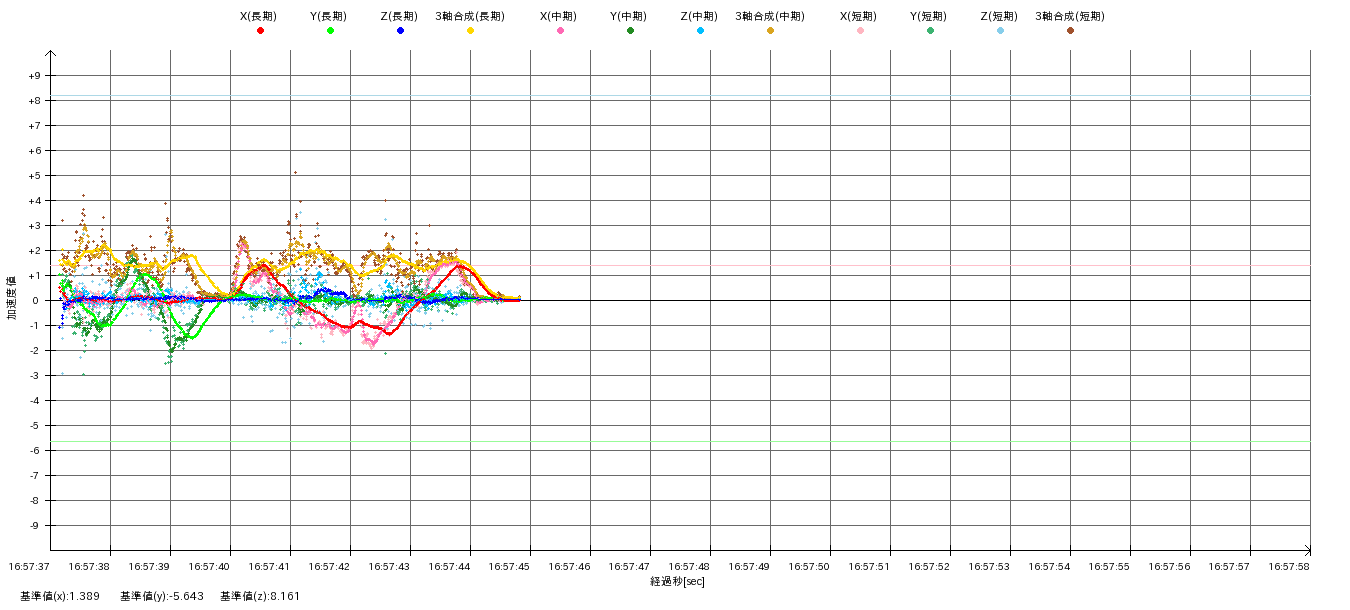Click the 基準値(y):-5.643 text
This screenshot has height=610, width=1350.
[162, 596]
